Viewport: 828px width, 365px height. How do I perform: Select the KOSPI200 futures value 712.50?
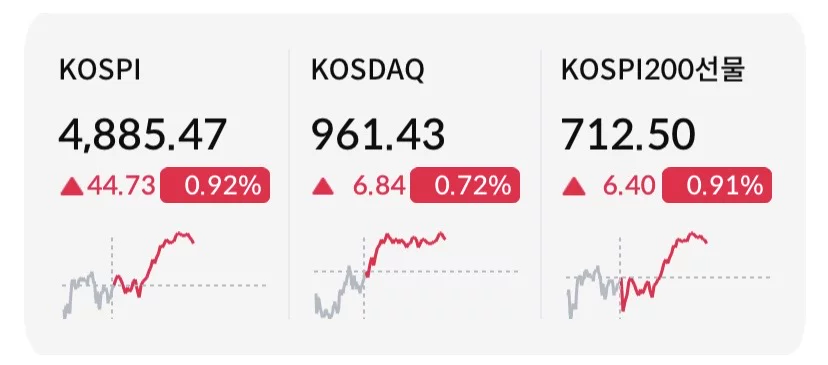pyautogui.click(x=628, y=135)
